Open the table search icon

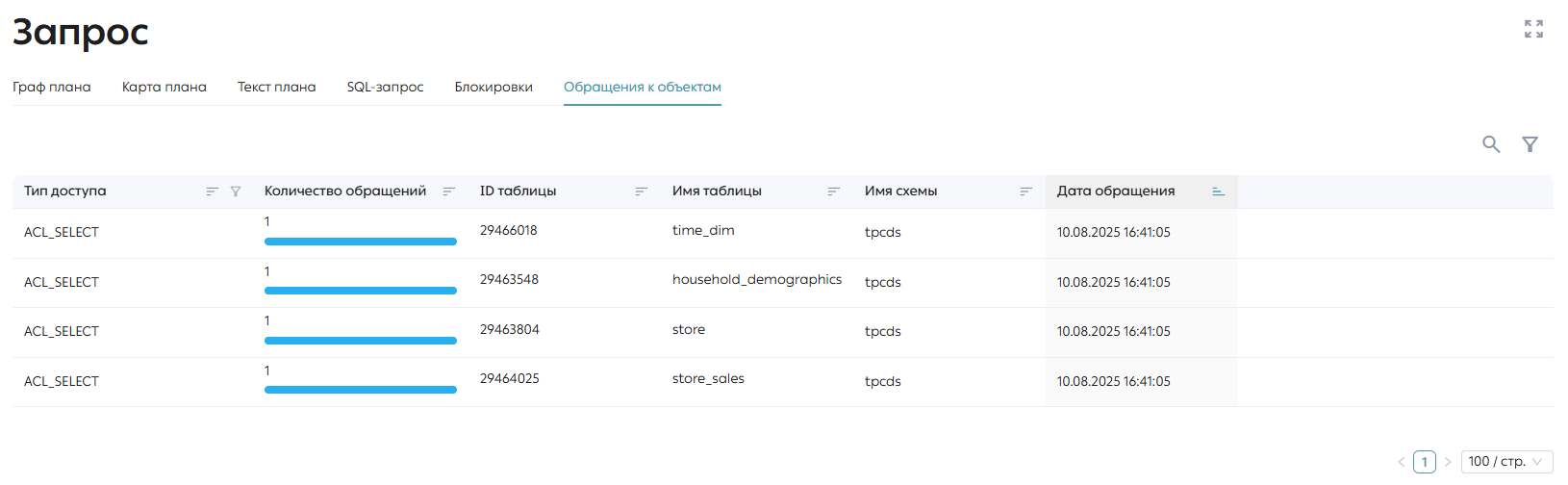coord(1491,144)
